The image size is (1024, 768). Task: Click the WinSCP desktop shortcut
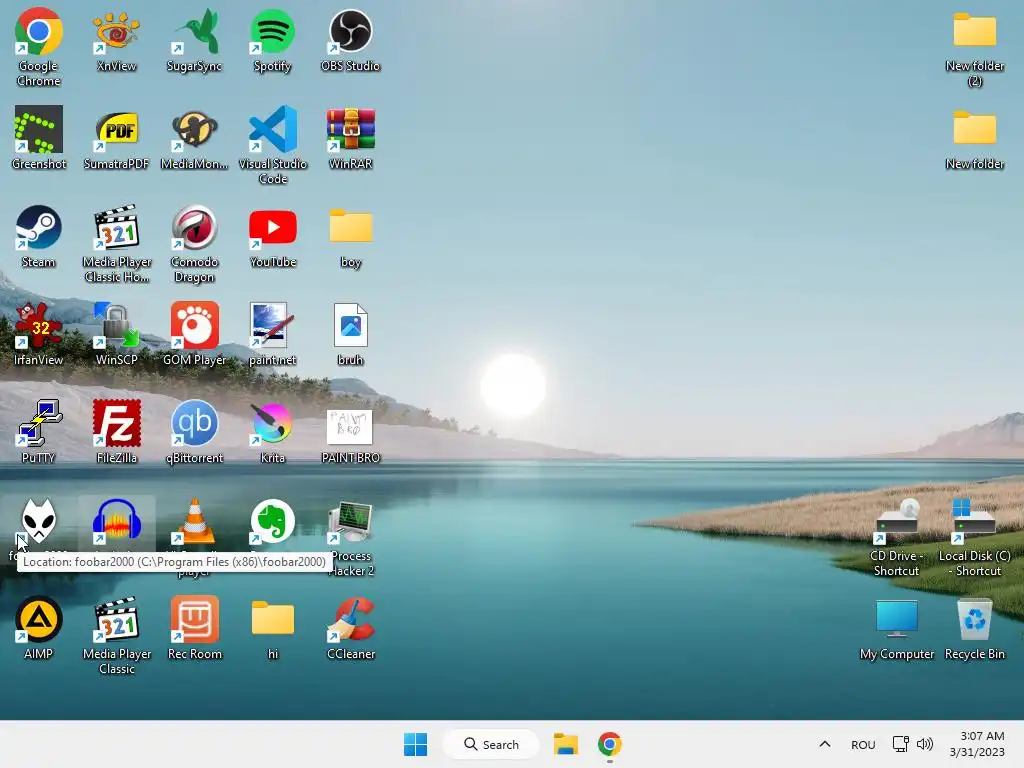(116, 325)
